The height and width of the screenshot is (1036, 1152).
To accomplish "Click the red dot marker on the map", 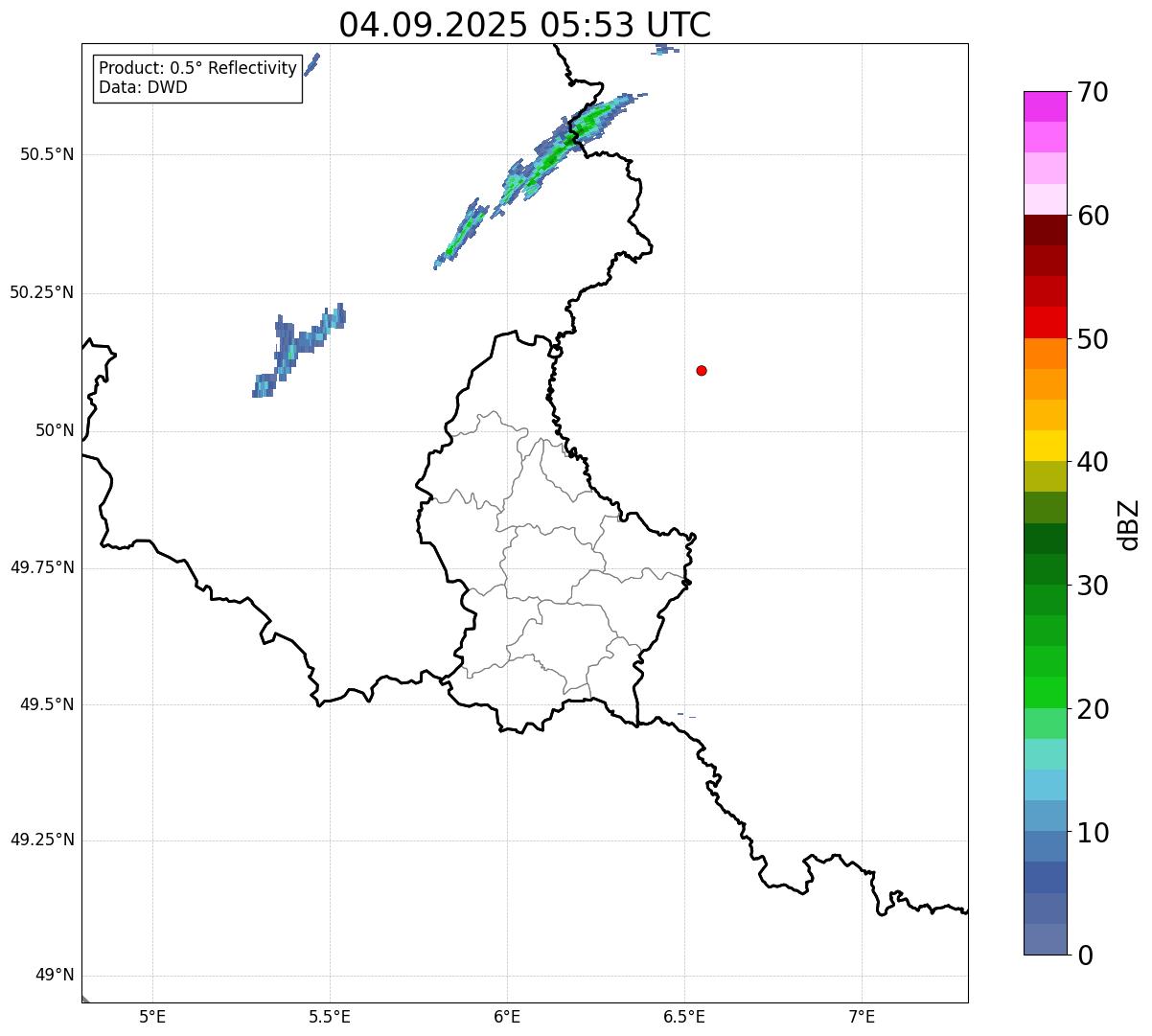I will click(x=702, y=370).
